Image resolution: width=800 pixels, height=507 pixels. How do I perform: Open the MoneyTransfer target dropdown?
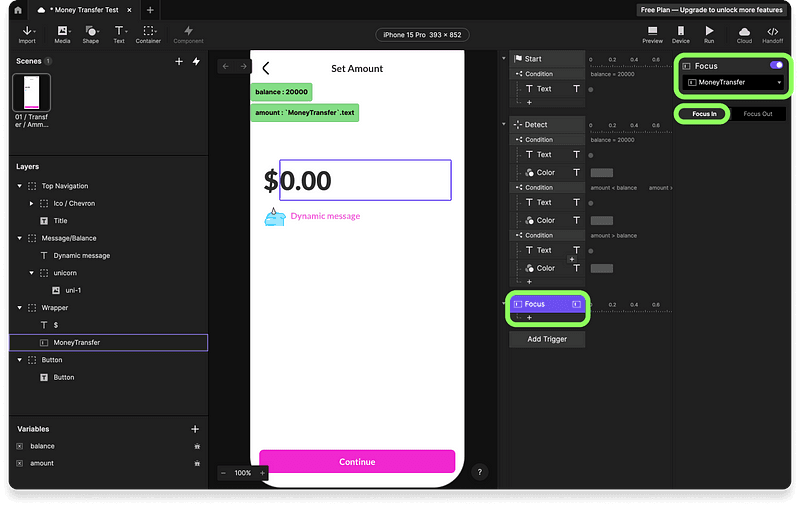pyautogui.click(x=734, y=82)
